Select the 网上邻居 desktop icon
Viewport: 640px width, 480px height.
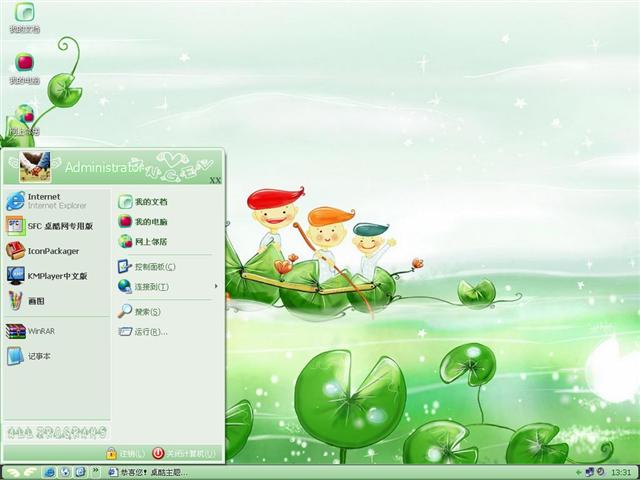[24, 120]
